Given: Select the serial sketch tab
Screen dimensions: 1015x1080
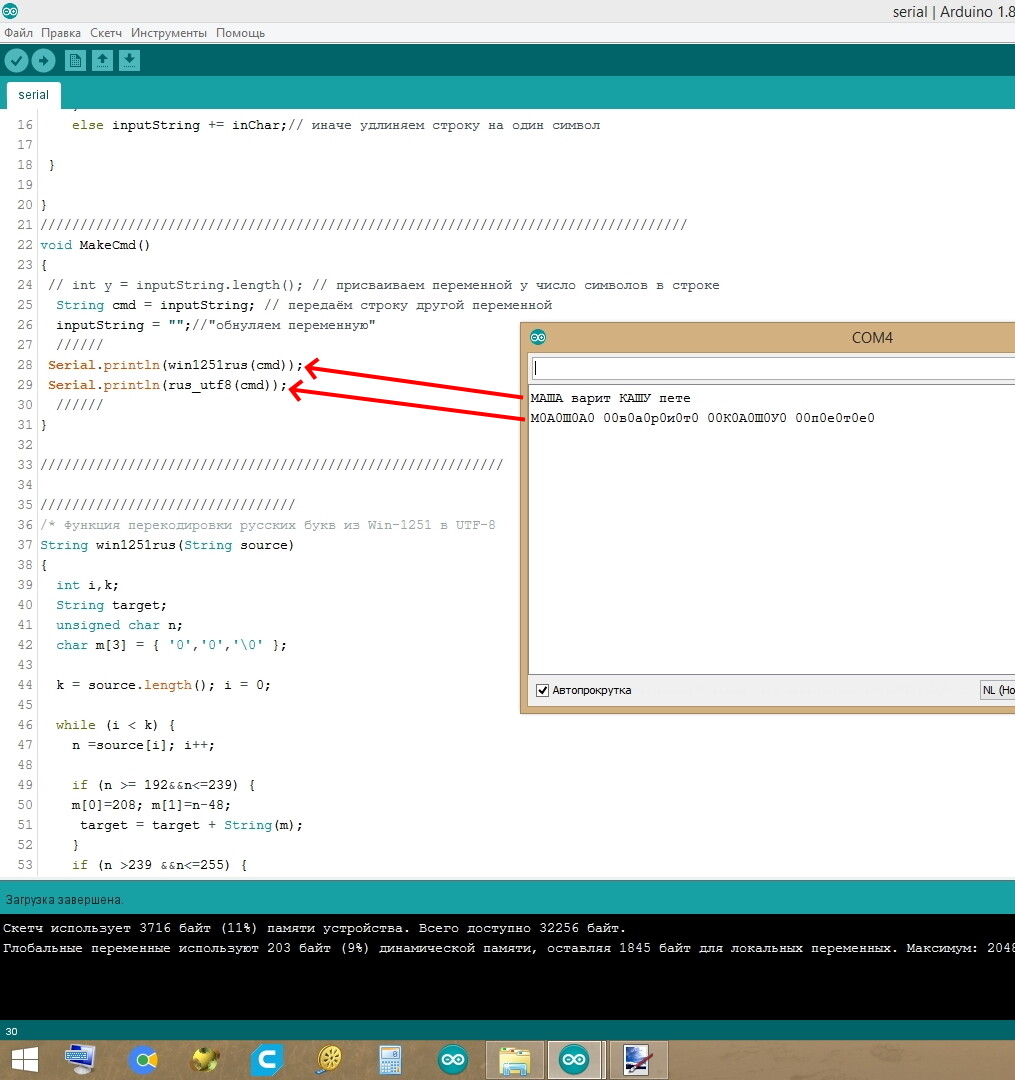Looking at the screenshot, I should coord(34,95).
